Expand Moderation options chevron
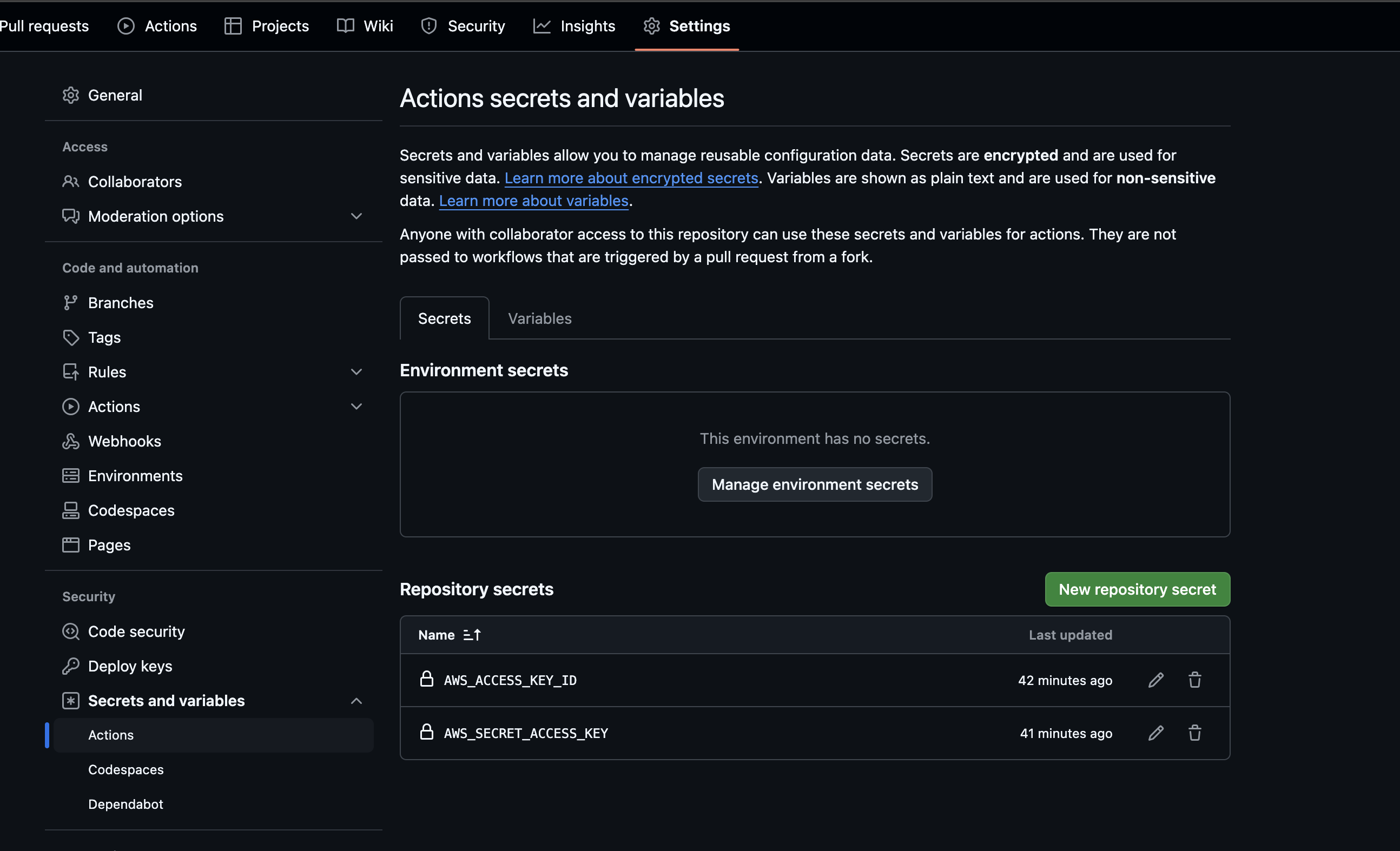 pyautogui.click(x=356, y=216)
